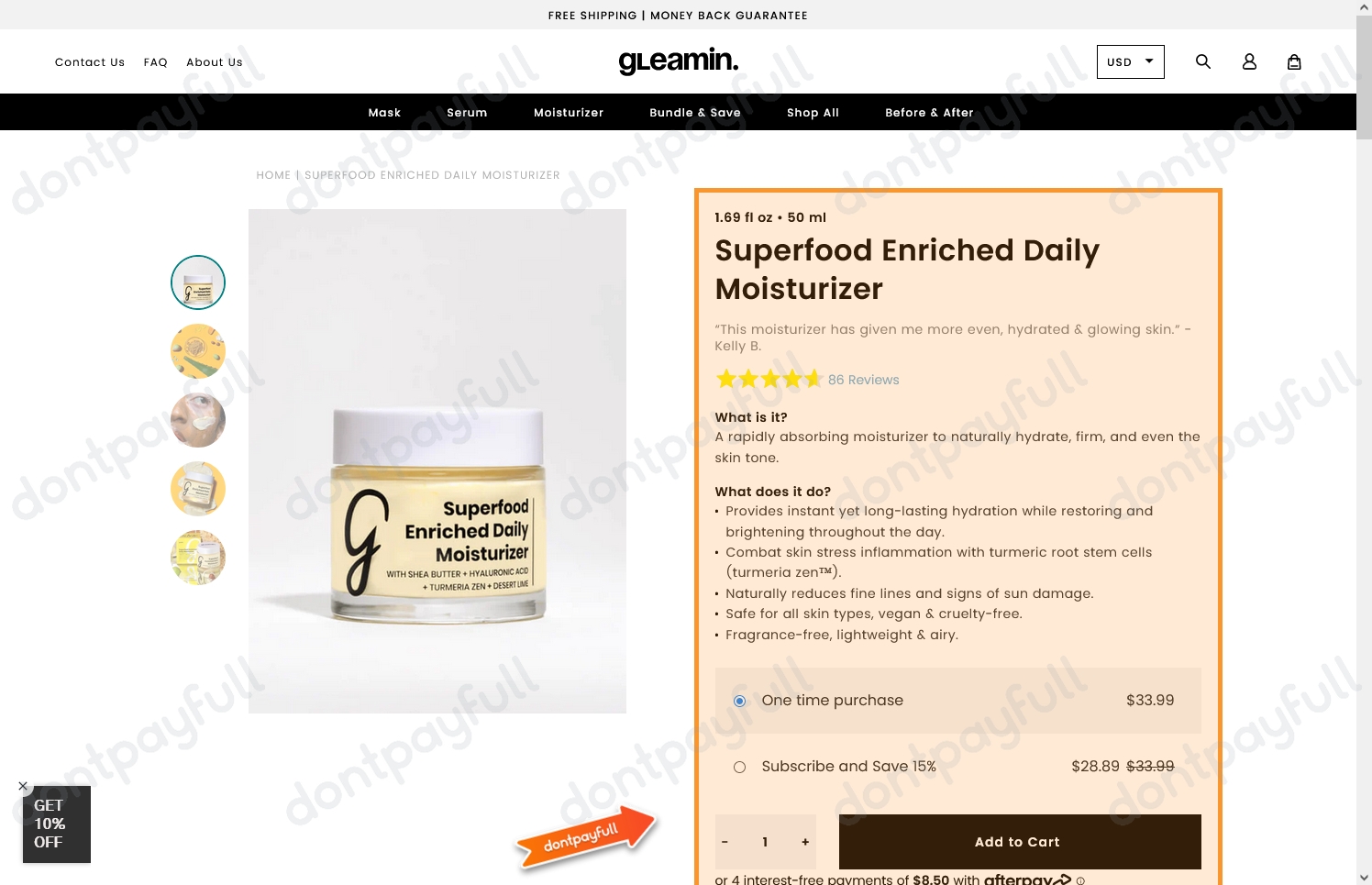1372x885 pixels.
Task: Select One time purchase radio option
Action: click(x=739, y=701)
